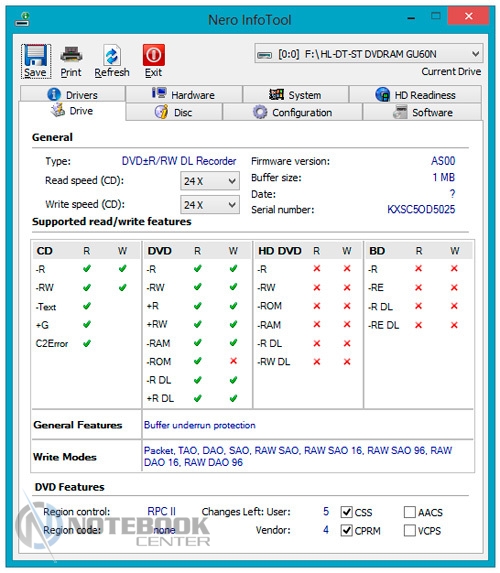Select the System tab
Image resolution: width=500 pixels, height=573 pixels.
point(295,94)
